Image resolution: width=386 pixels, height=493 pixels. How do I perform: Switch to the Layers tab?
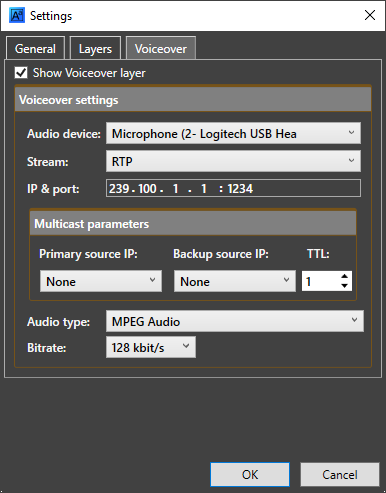coord(95,49)
